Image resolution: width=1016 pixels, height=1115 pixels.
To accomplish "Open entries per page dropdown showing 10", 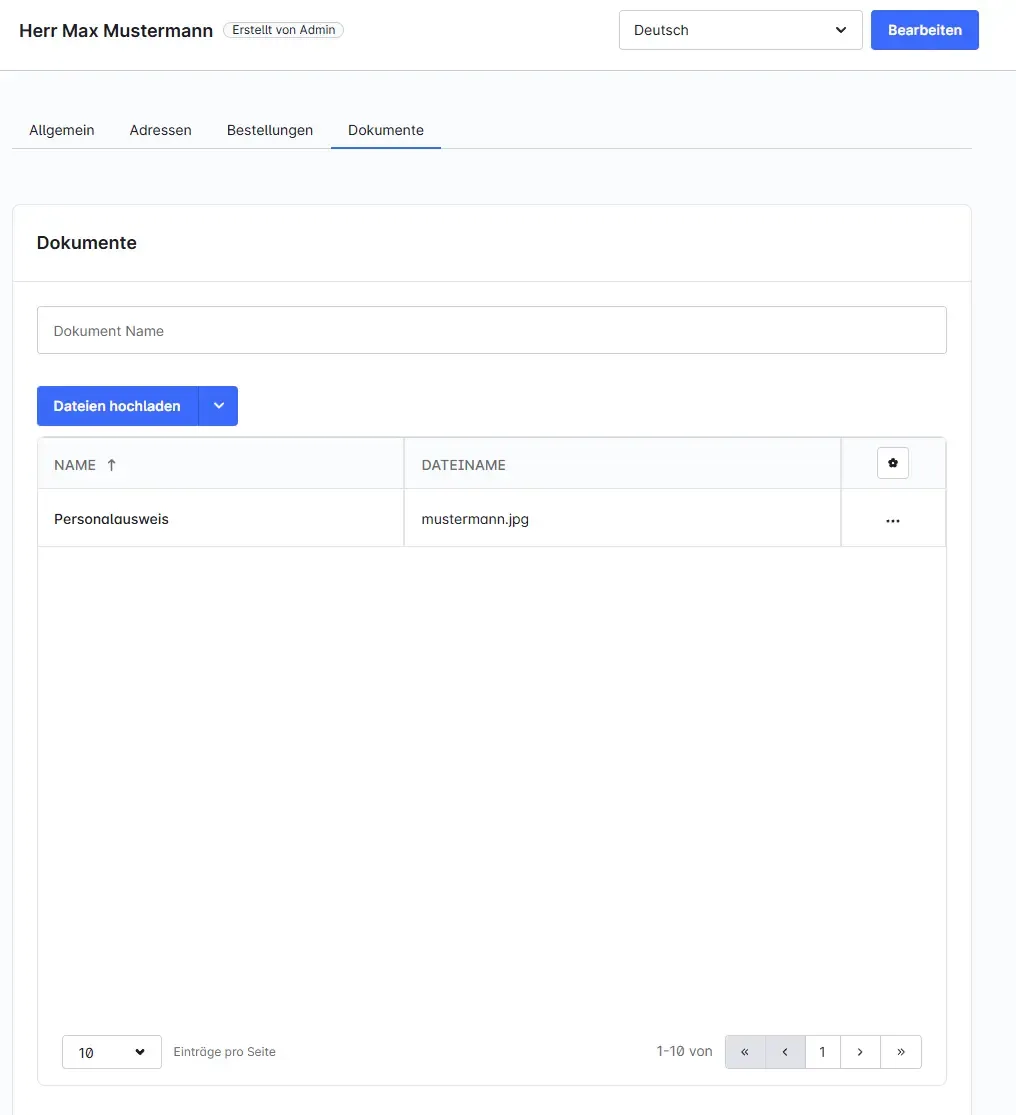I will (x=111, y=1052).
